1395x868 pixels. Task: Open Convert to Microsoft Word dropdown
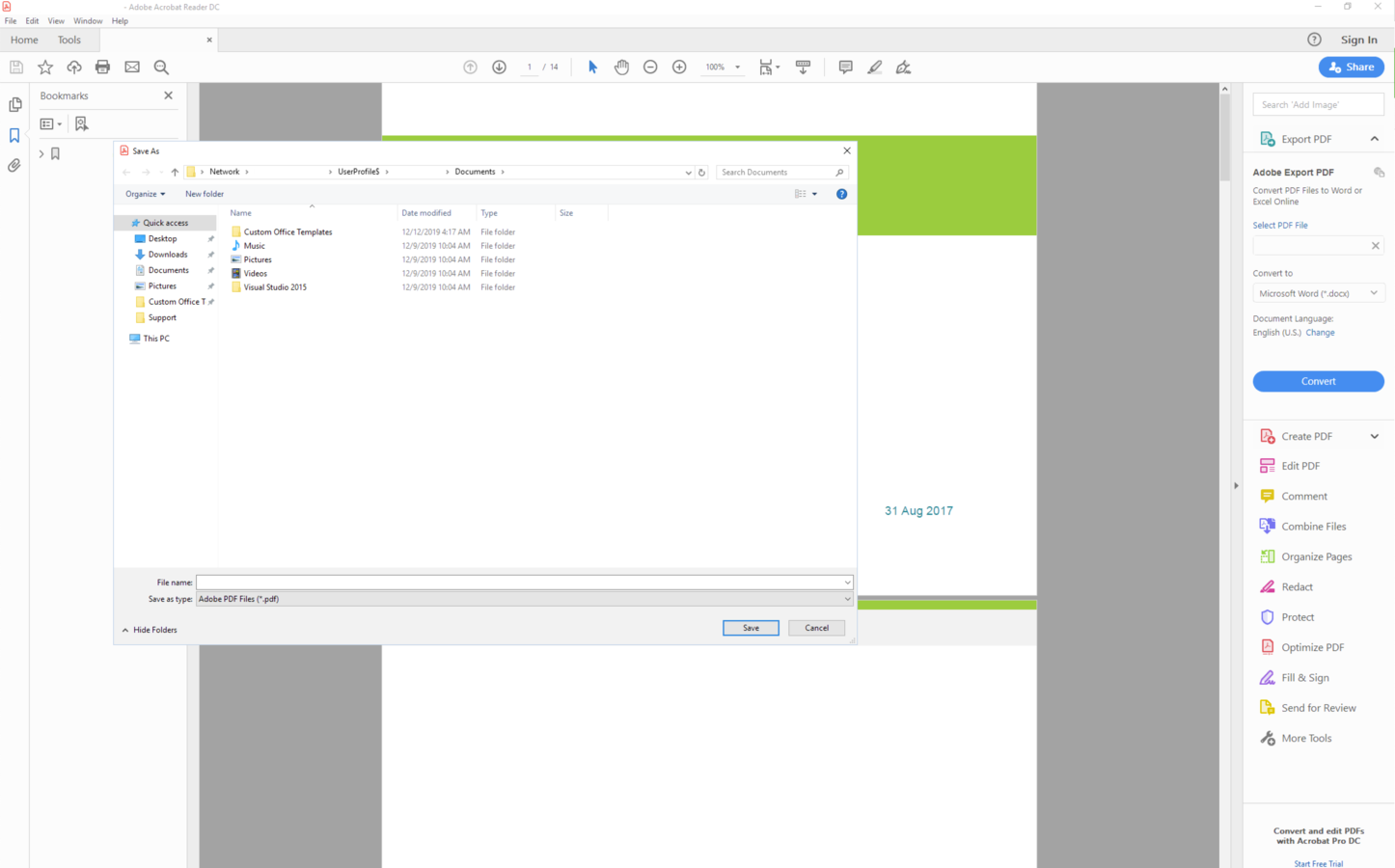coord(1318,293)
